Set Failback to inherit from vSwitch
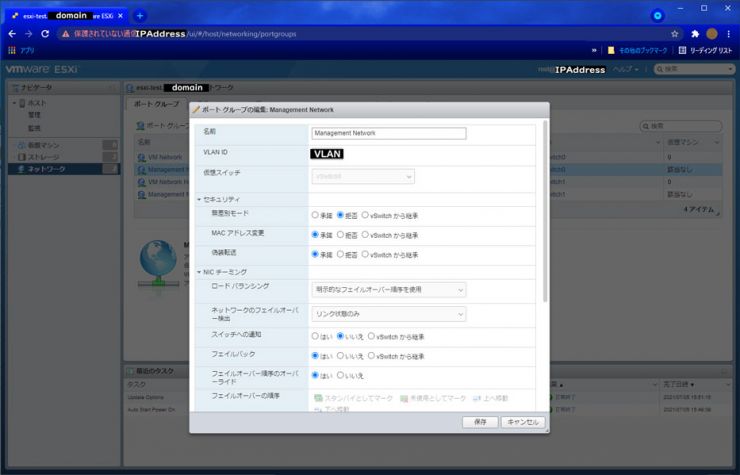This screenshot has width=740, height=475. 371,356
